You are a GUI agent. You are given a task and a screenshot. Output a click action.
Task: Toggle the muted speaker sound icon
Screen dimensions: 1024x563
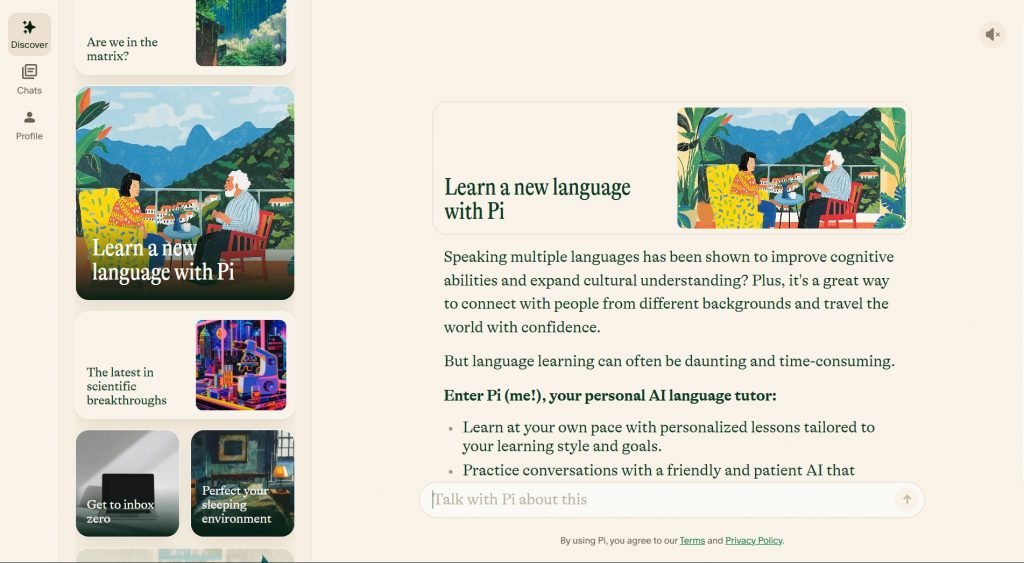(x=992, y=34)
